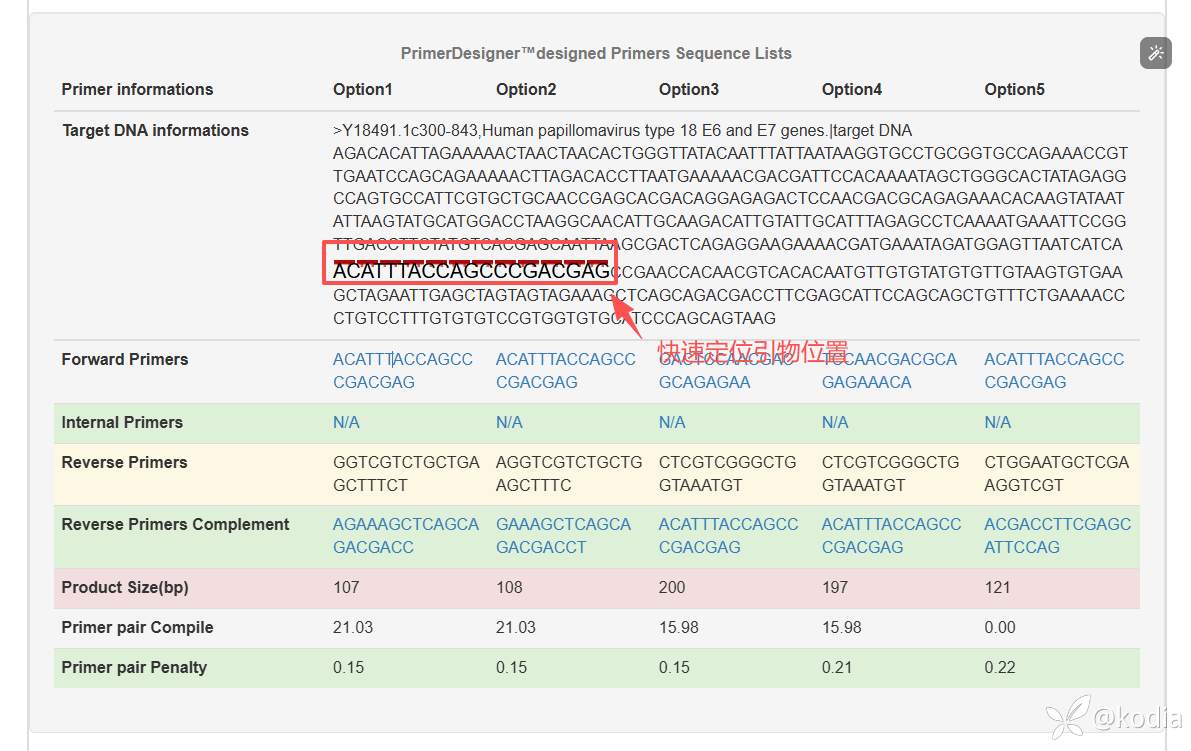Screen dimensions: 1191x751
Task: Open Option4 Reverse Primers Complement link
Action: point(891,535)
